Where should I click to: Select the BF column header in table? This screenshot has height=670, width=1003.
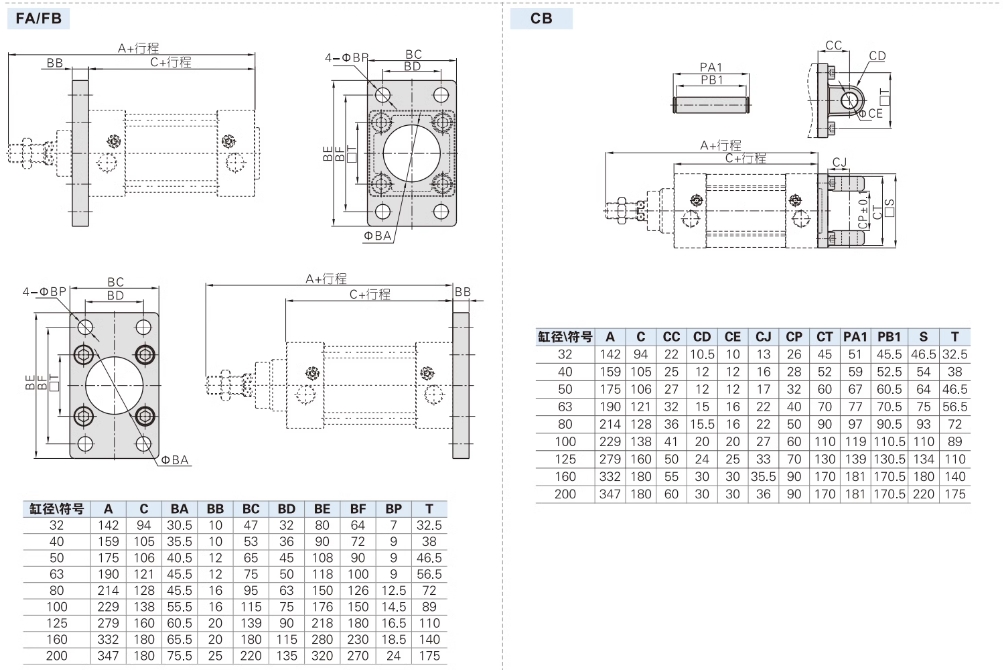[358, 509]
